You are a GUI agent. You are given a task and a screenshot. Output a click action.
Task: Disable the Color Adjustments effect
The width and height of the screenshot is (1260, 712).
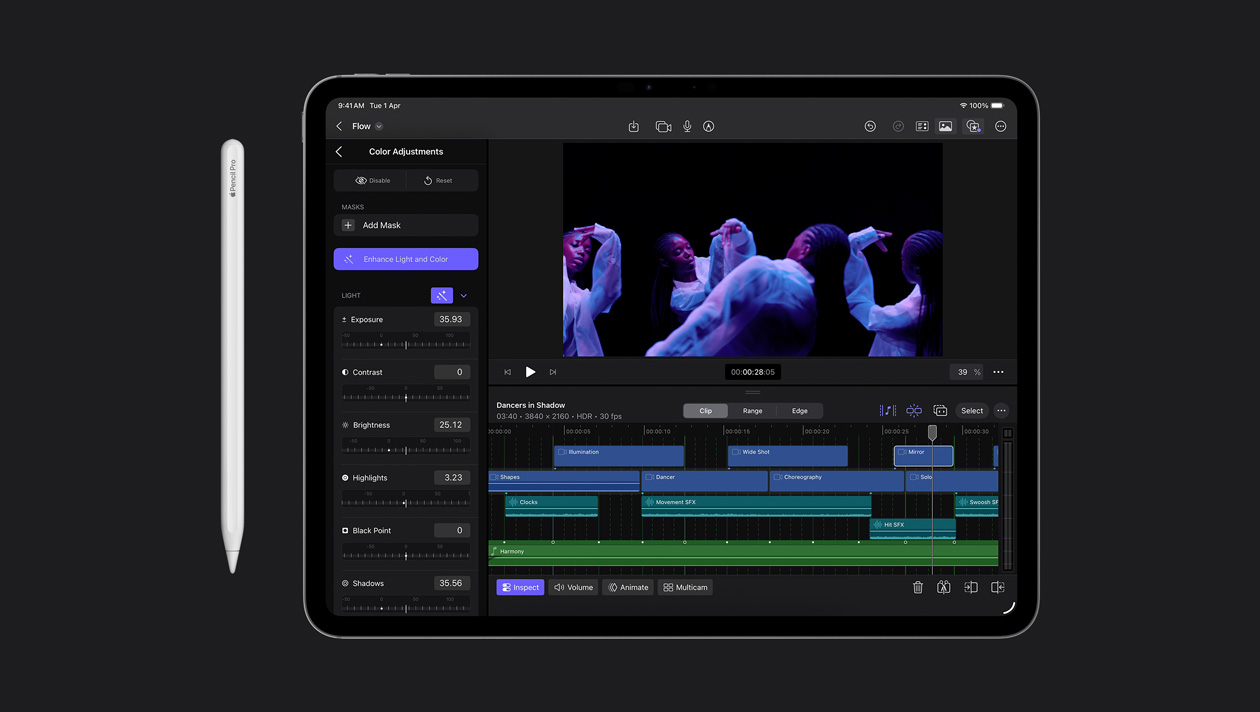click(x=371, y=180)
